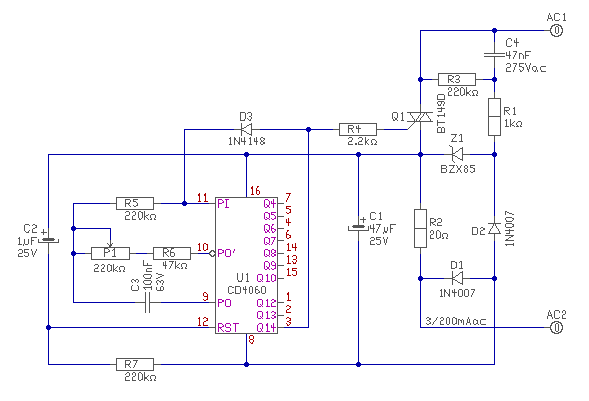Click the RST pin label on U1
The height and width of the screenshot is (401, 589).
[228, 328]
